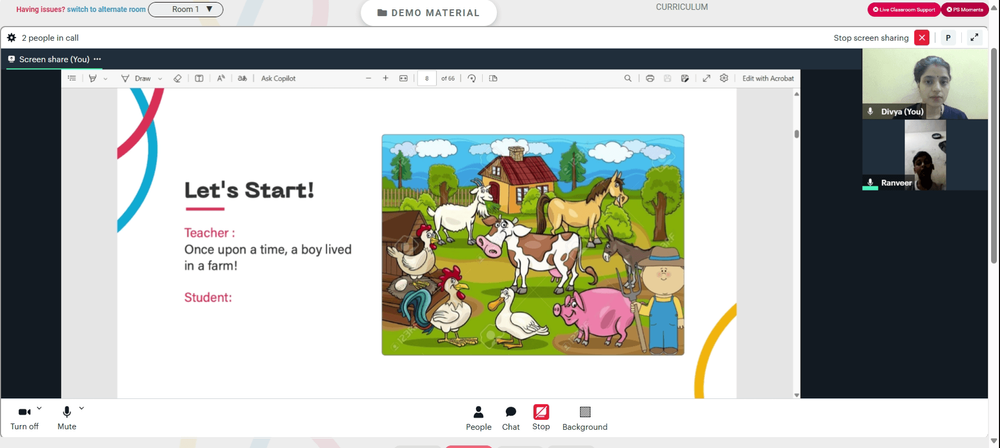Click the Save as icon in PDF toolbar
1000x448 pixels.
pyautogui.click(x=685, y=78)
